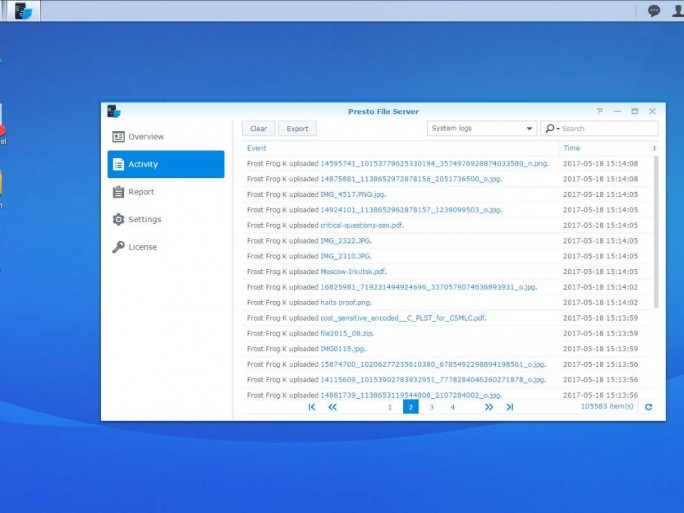Go to page 1
The image size is (684, 513).
(390, 407)
